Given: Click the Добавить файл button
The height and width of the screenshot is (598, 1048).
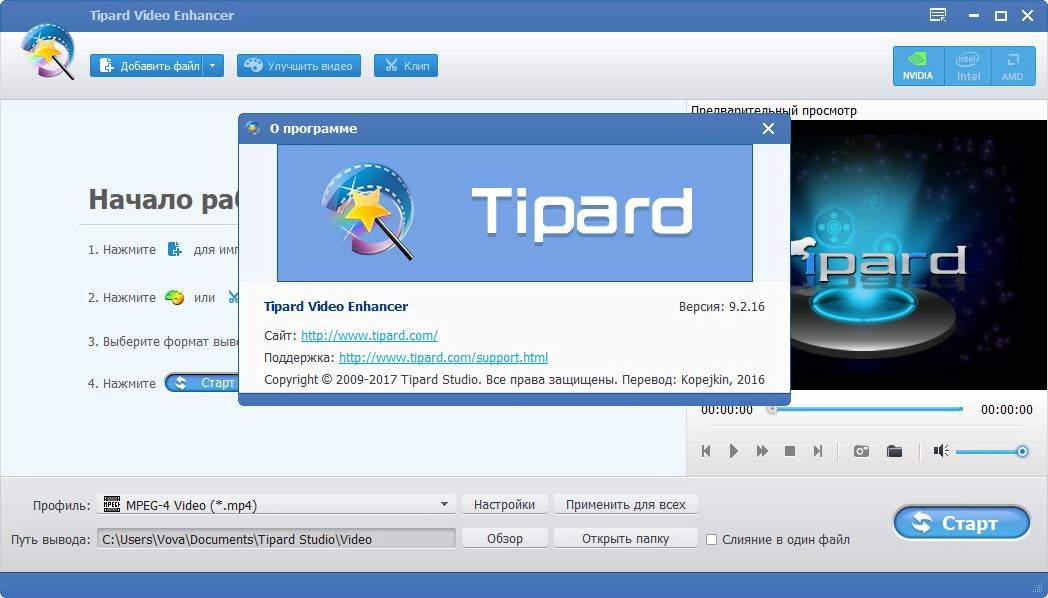Looking at the screenshot, I should coord(146,65).
